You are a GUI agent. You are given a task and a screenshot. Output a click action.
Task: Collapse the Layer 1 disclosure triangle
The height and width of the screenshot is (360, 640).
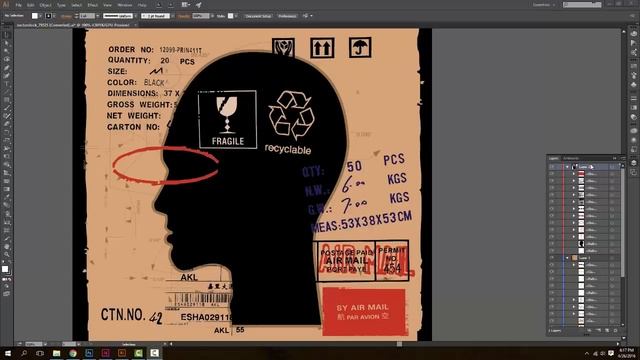pos(567,258)
